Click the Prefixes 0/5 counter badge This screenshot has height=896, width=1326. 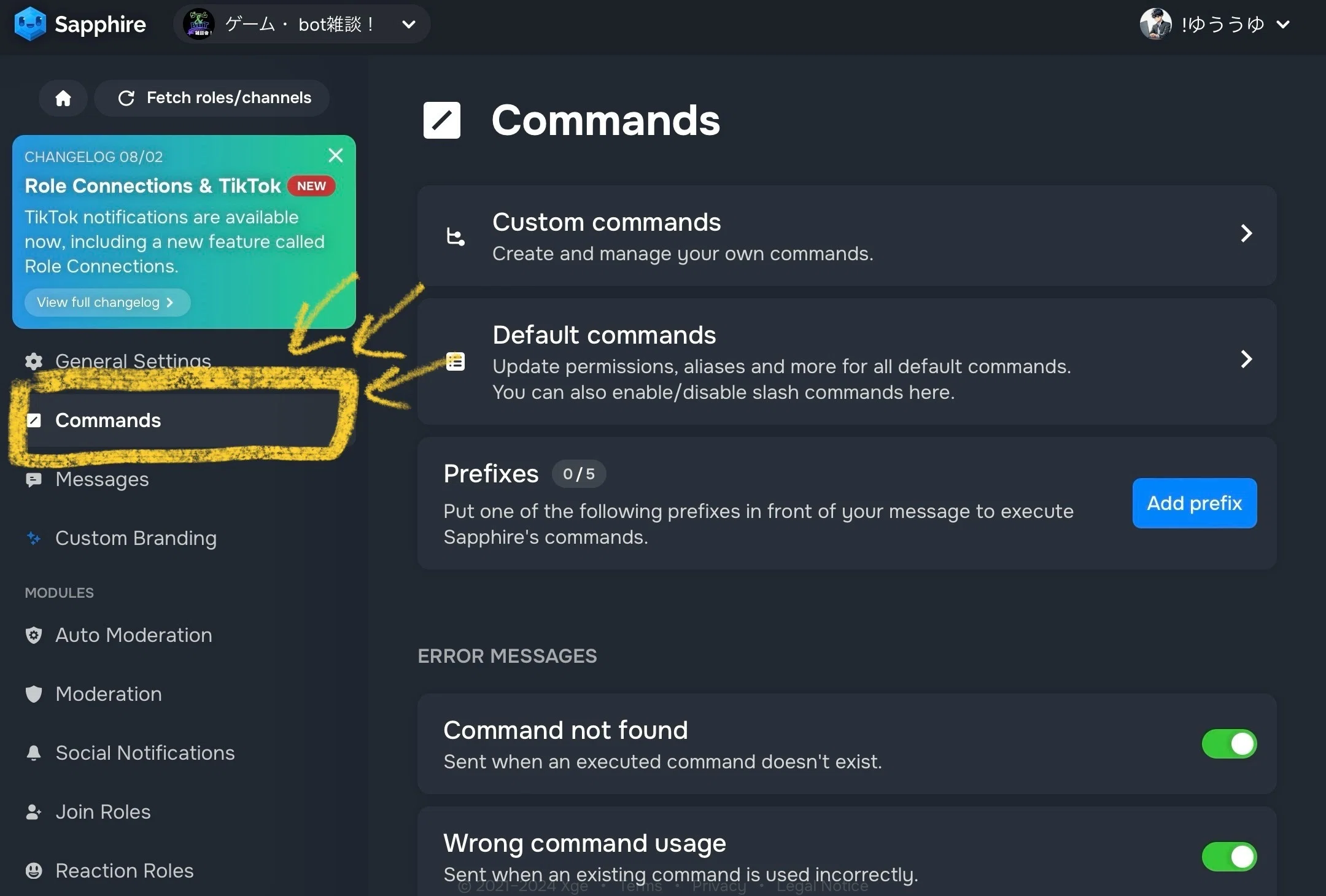(x=579, y=474)
